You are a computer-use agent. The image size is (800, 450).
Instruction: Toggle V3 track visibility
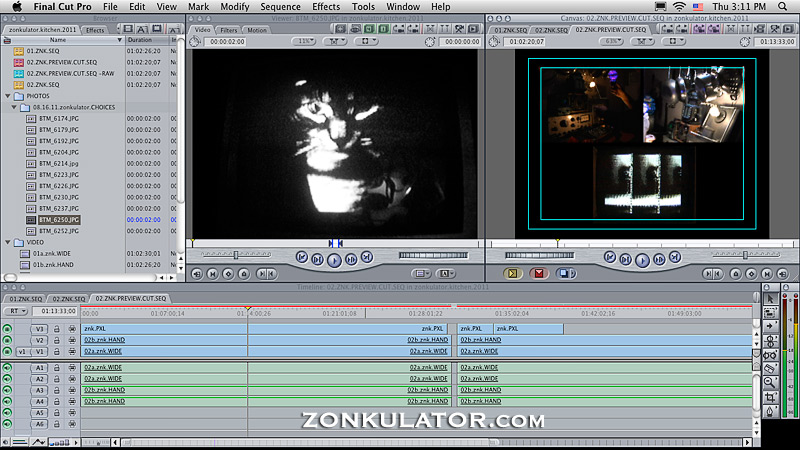tap(7, 329)
